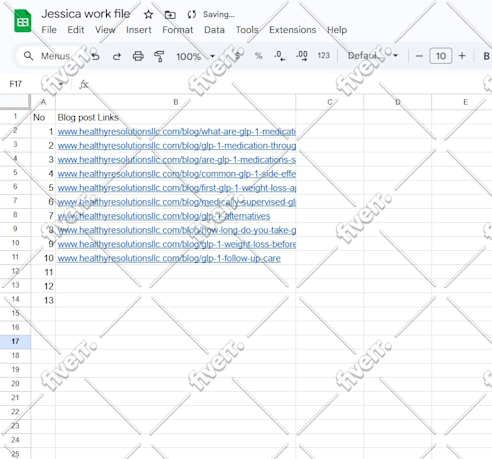Open the glp-1-alternatives link
The width and height of the screenshot is (492, 459).
coord(164,216)
